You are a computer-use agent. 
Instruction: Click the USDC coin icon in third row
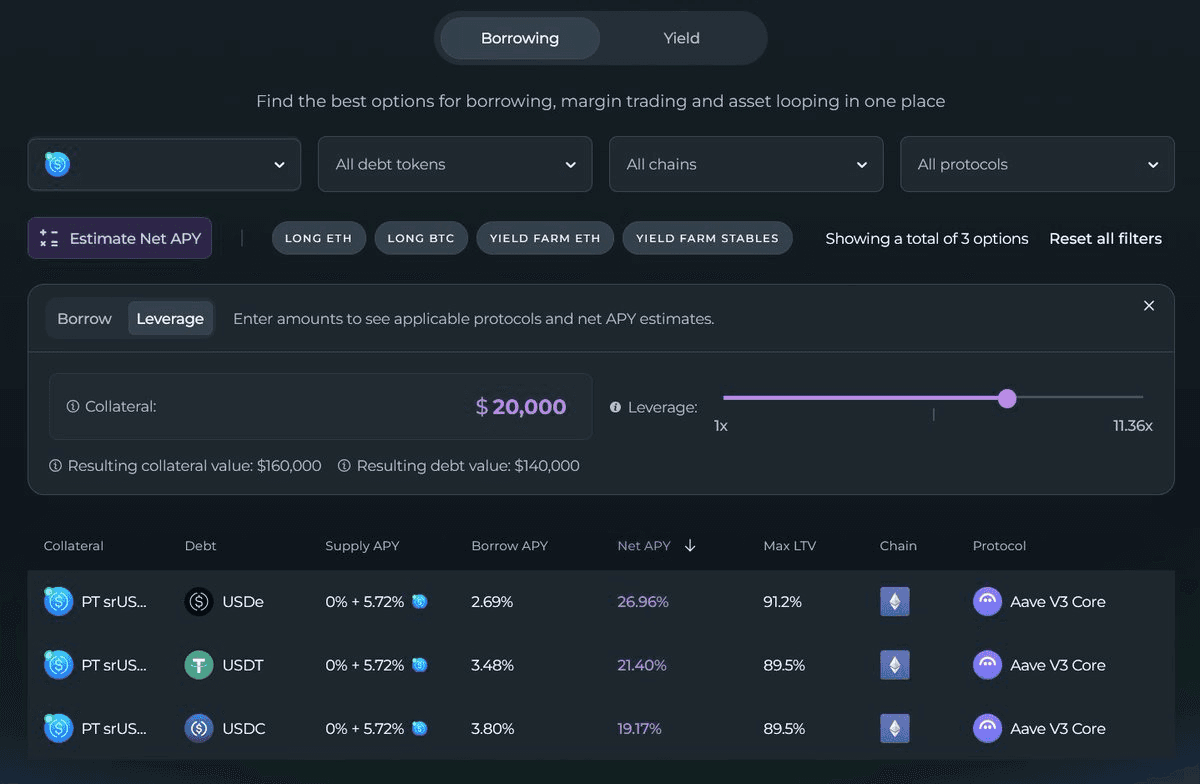(x=199, y=728)
